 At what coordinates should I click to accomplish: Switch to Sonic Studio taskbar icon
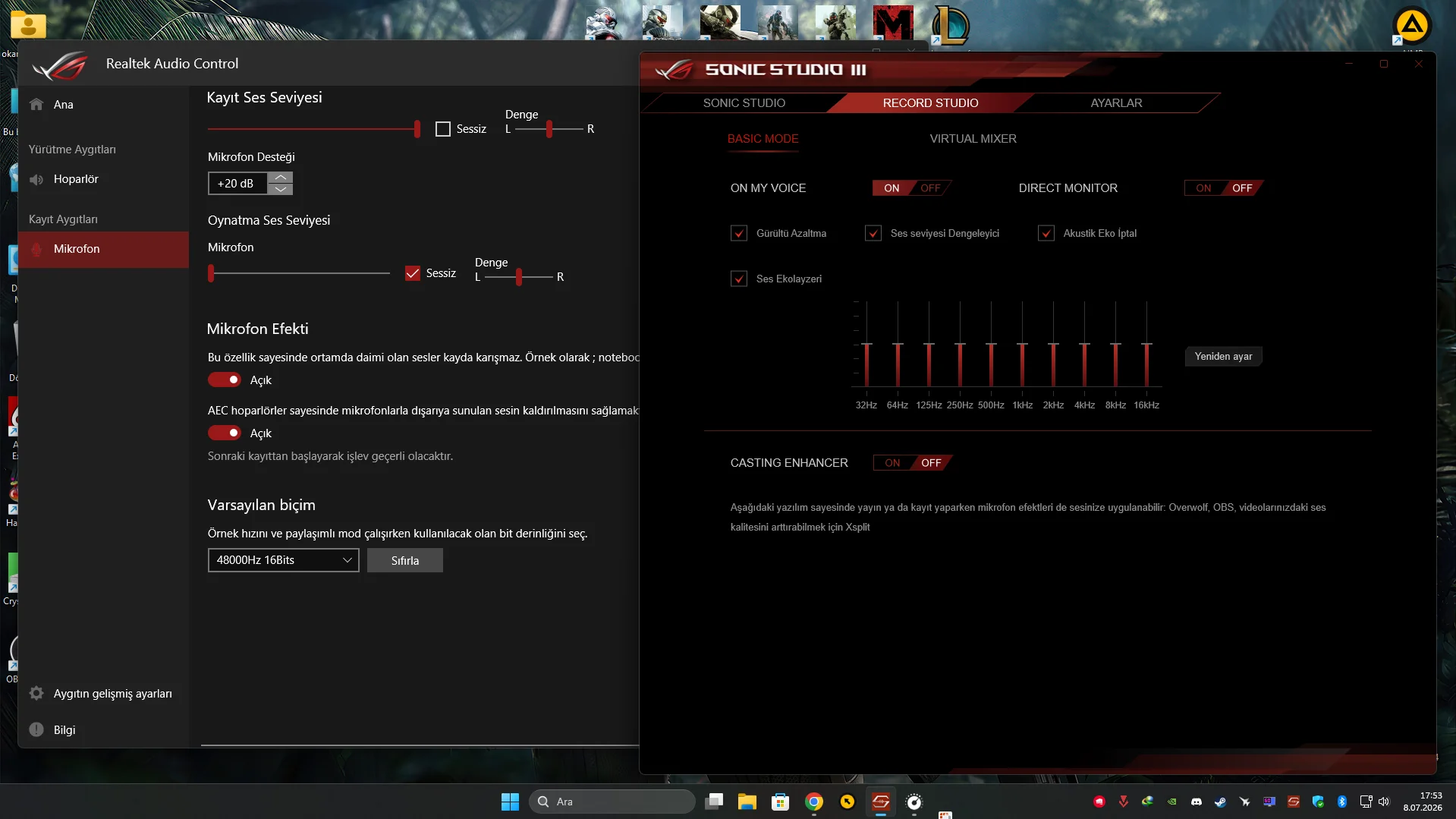(881, 802)
